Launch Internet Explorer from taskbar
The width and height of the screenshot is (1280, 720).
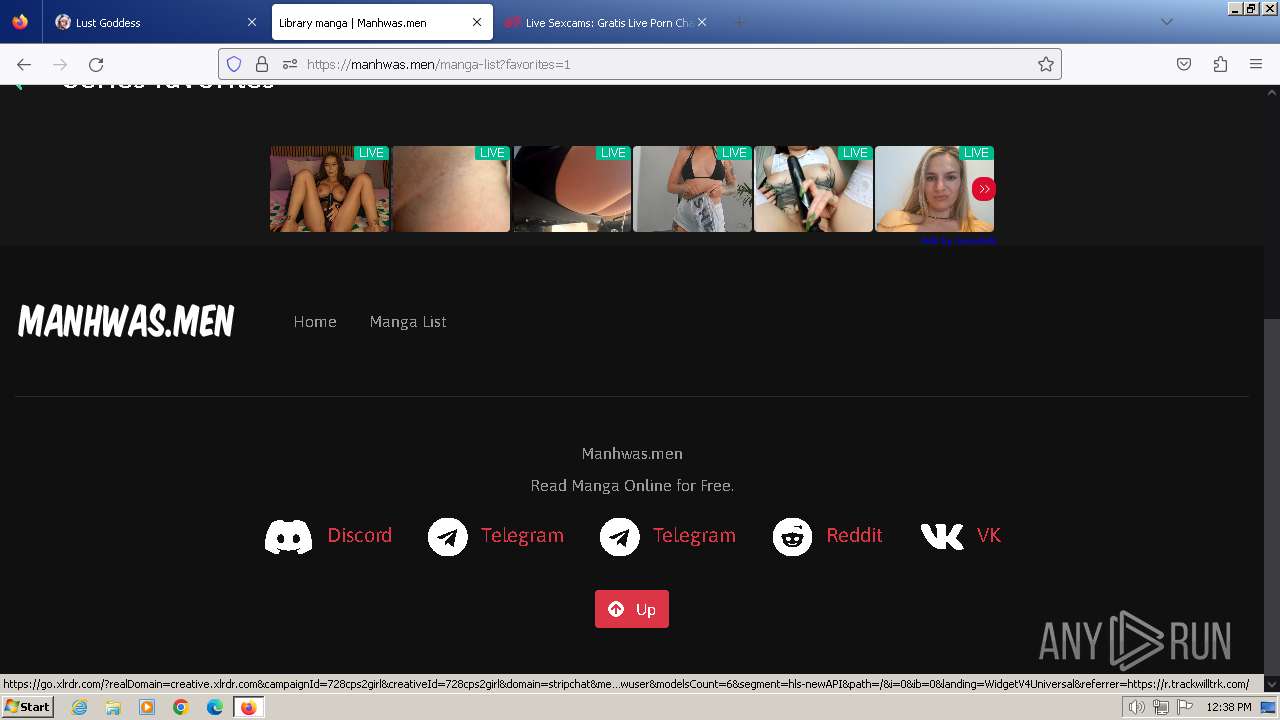[x=79, y=707]
